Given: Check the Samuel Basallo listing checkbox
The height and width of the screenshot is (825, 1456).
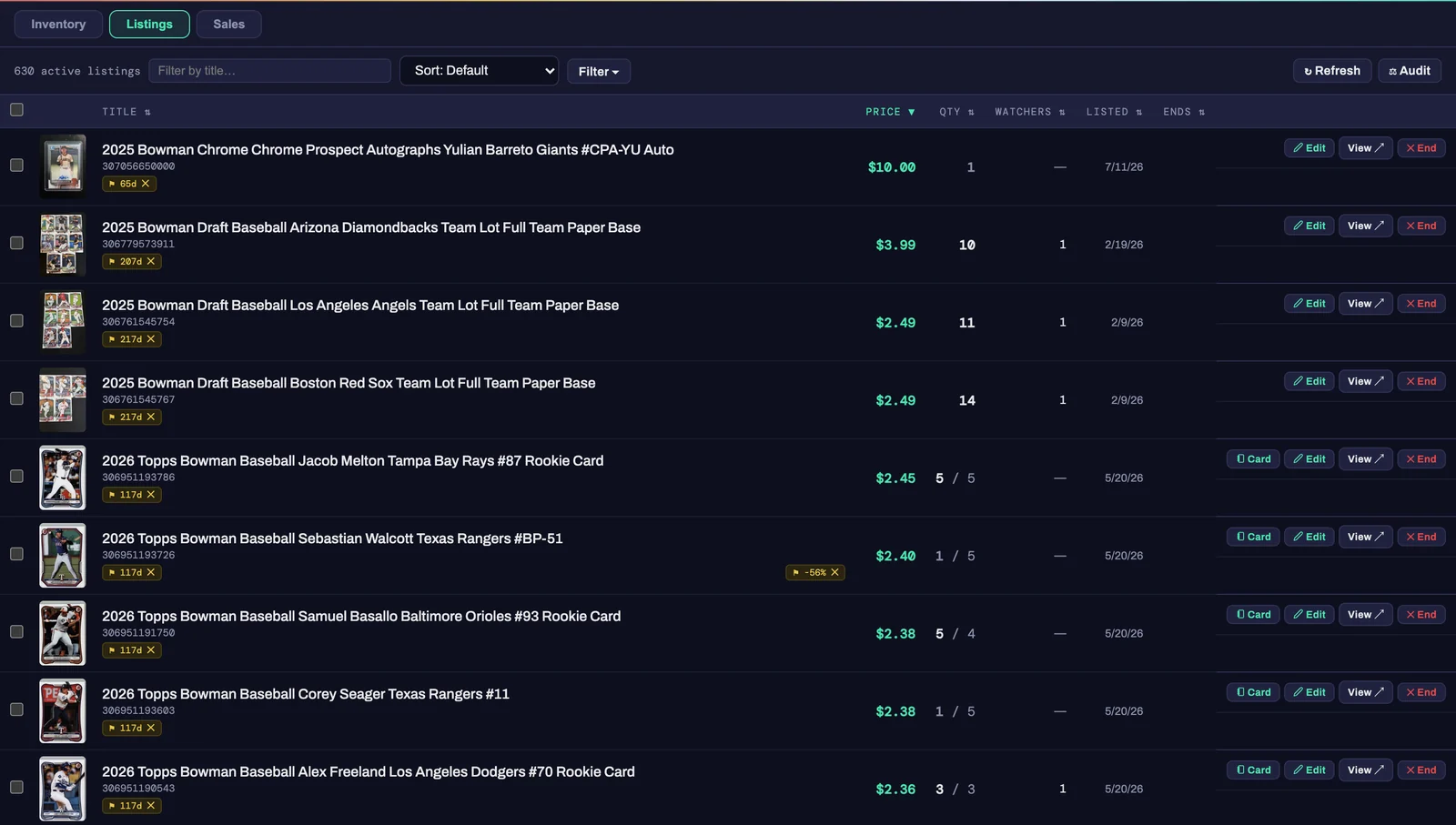Looking at the screenshot, I should (x=16, y=632).
